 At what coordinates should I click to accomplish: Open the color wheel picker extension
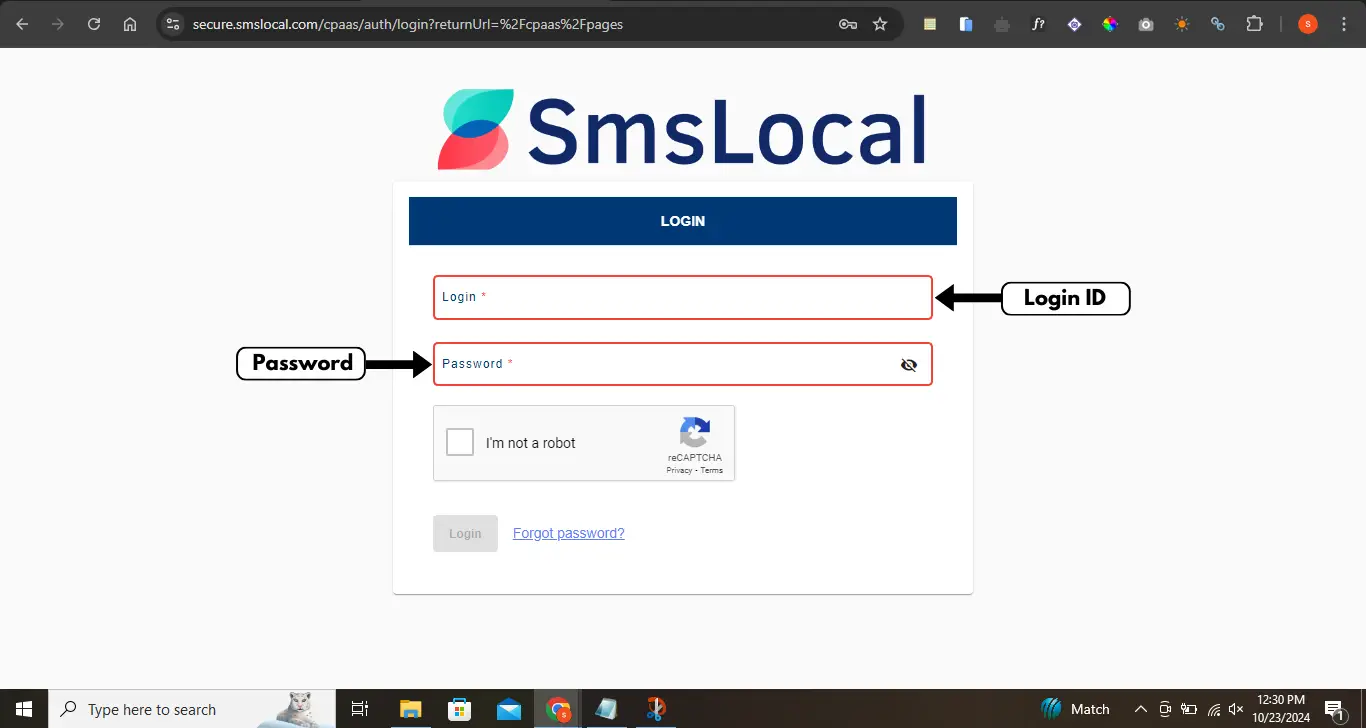tap(1110, 24)
